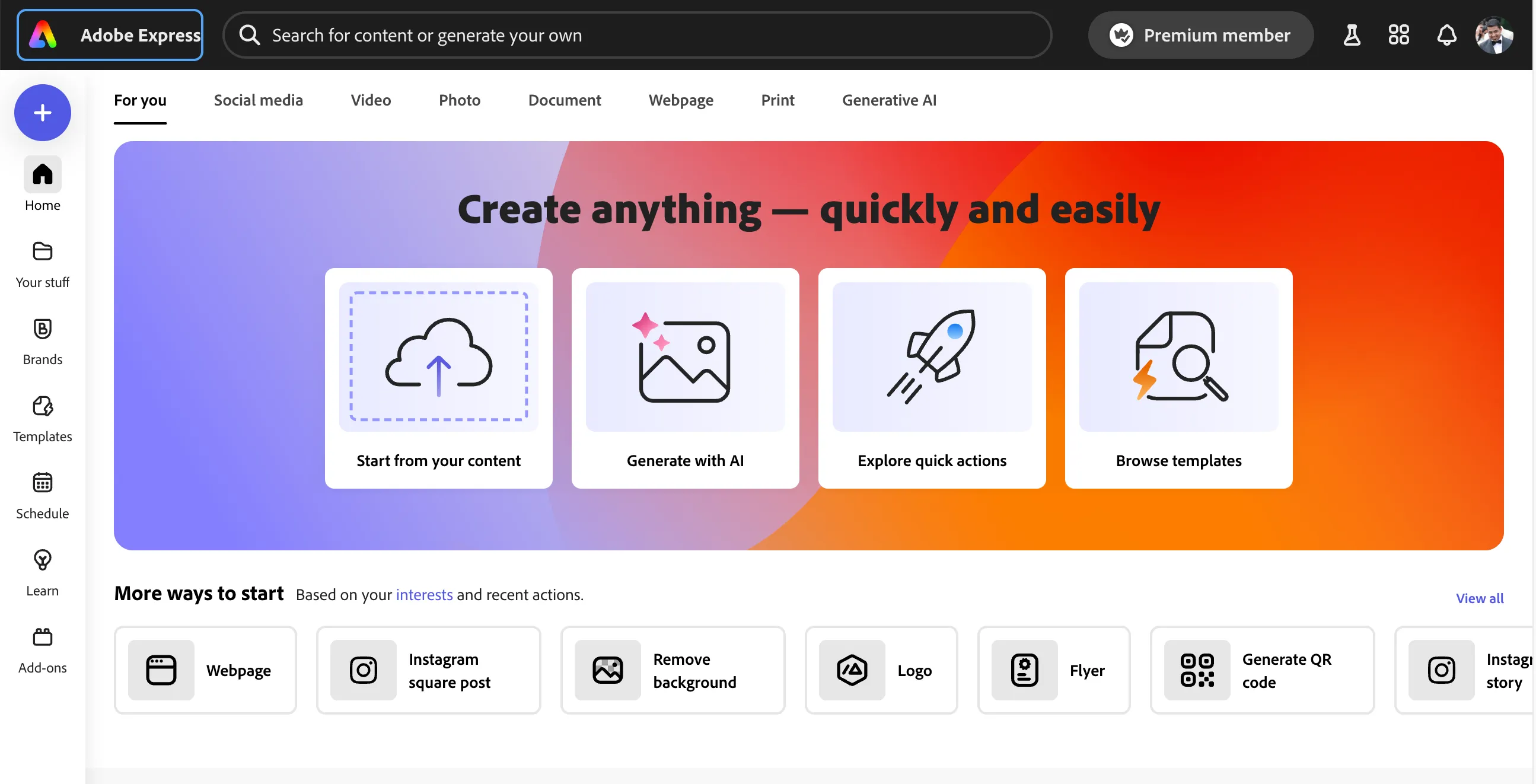The image size is (1536, 784).
Task: Click Generate with AI label
Action: [685, 461]
